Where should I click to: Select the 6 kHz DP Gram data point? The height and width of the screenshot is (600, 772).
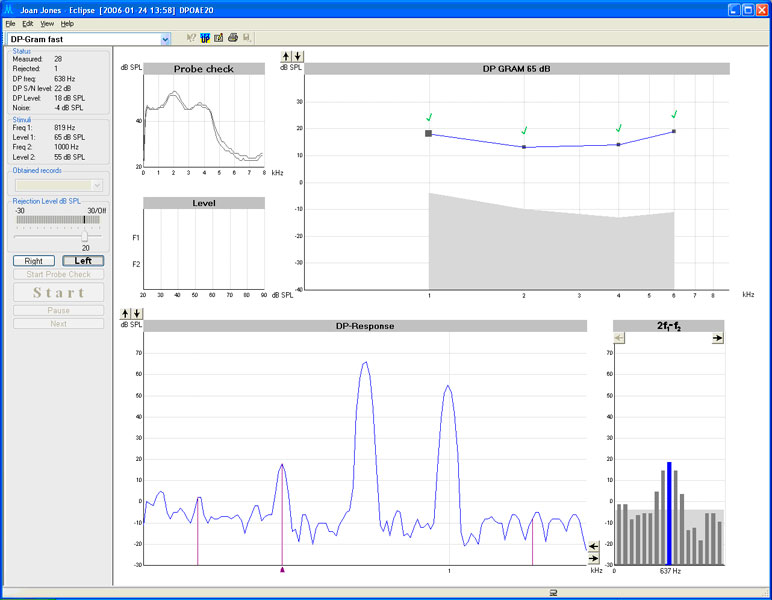tap(674, 131)
